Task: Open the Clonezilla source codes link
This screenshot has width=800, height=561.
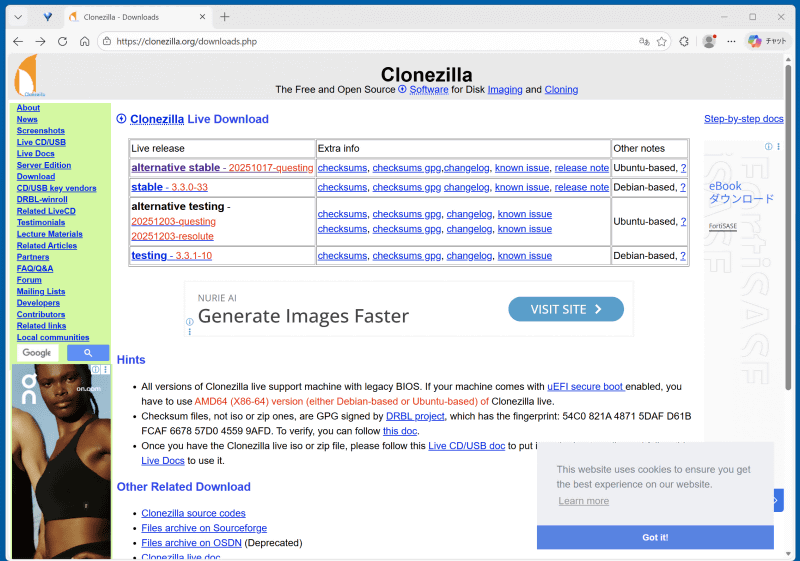Action: [193, 513]
